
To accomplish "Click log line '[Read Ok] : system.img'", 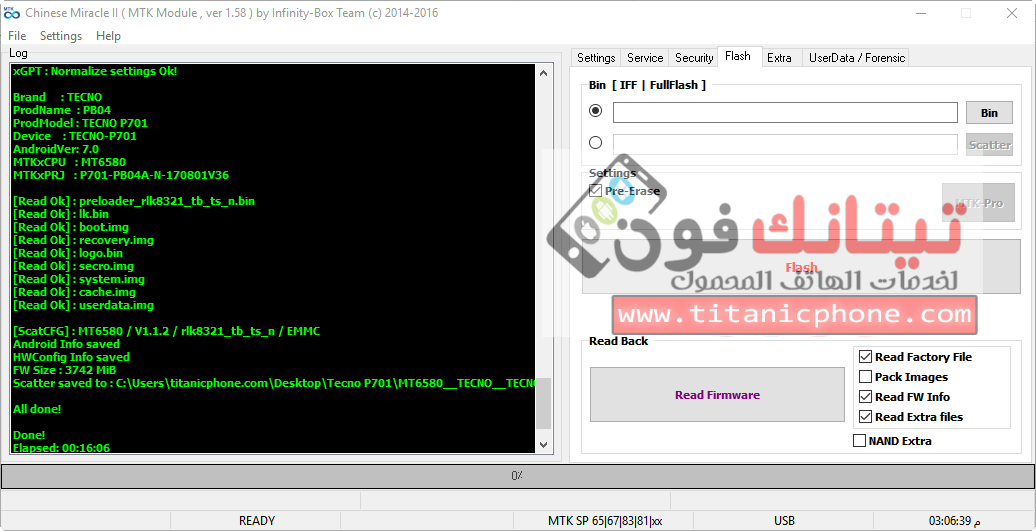I will point(79,279).
